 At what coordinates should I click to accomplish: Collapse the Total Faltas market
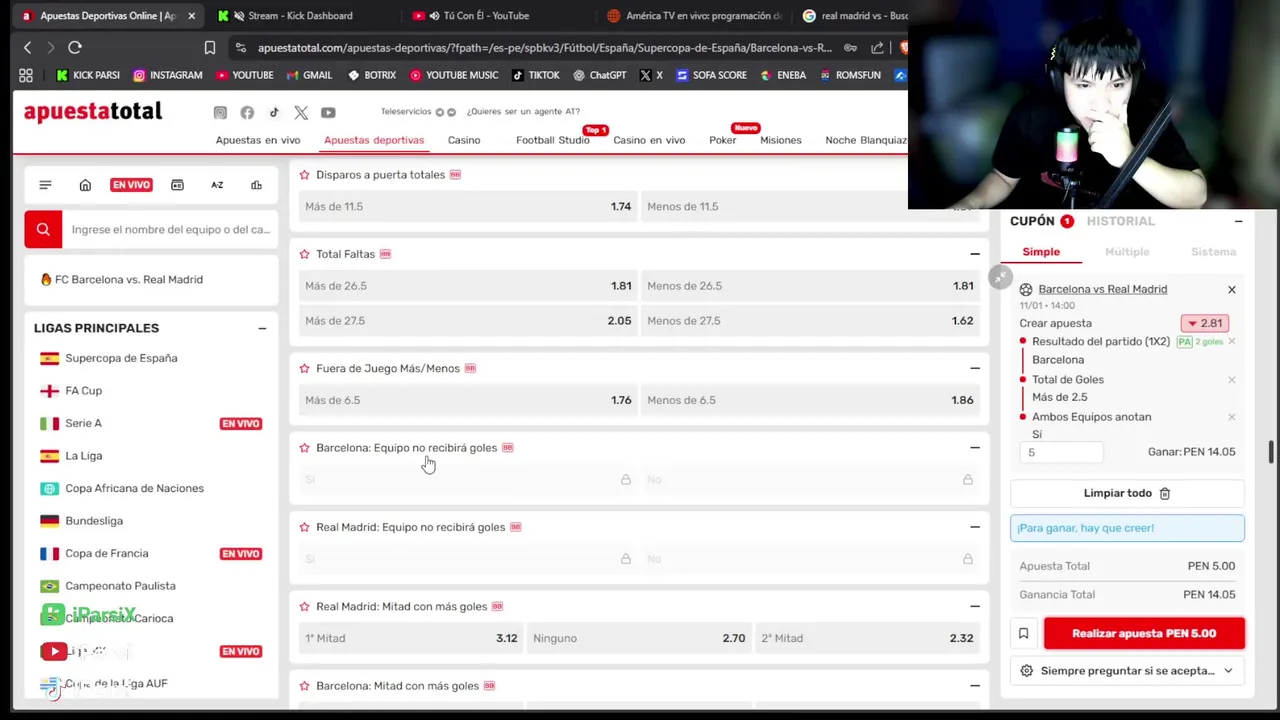975,254
